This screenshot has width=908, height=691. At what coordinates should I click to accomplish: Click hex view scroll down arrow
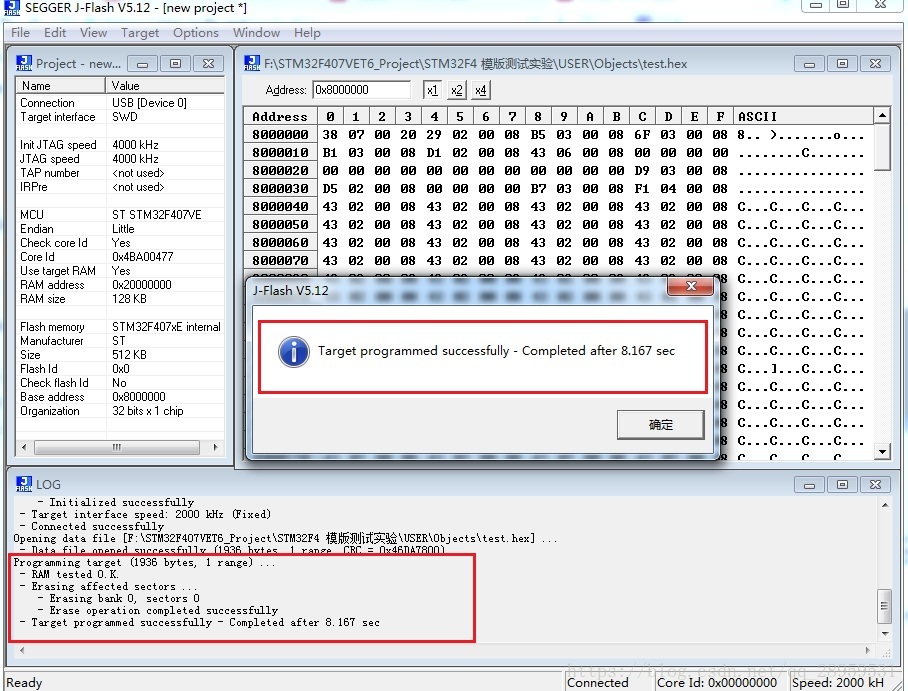click(x=882, y=451)
